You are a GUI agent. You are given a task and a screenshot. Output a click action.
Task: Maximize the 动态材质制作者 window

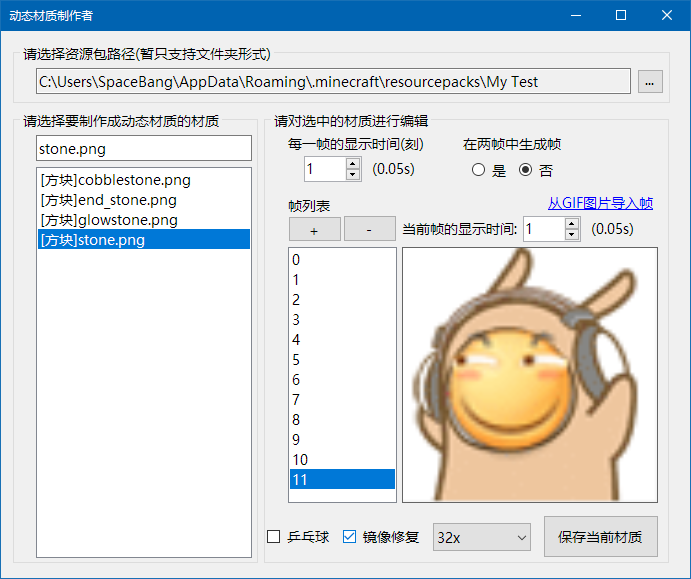coord(621,15)
